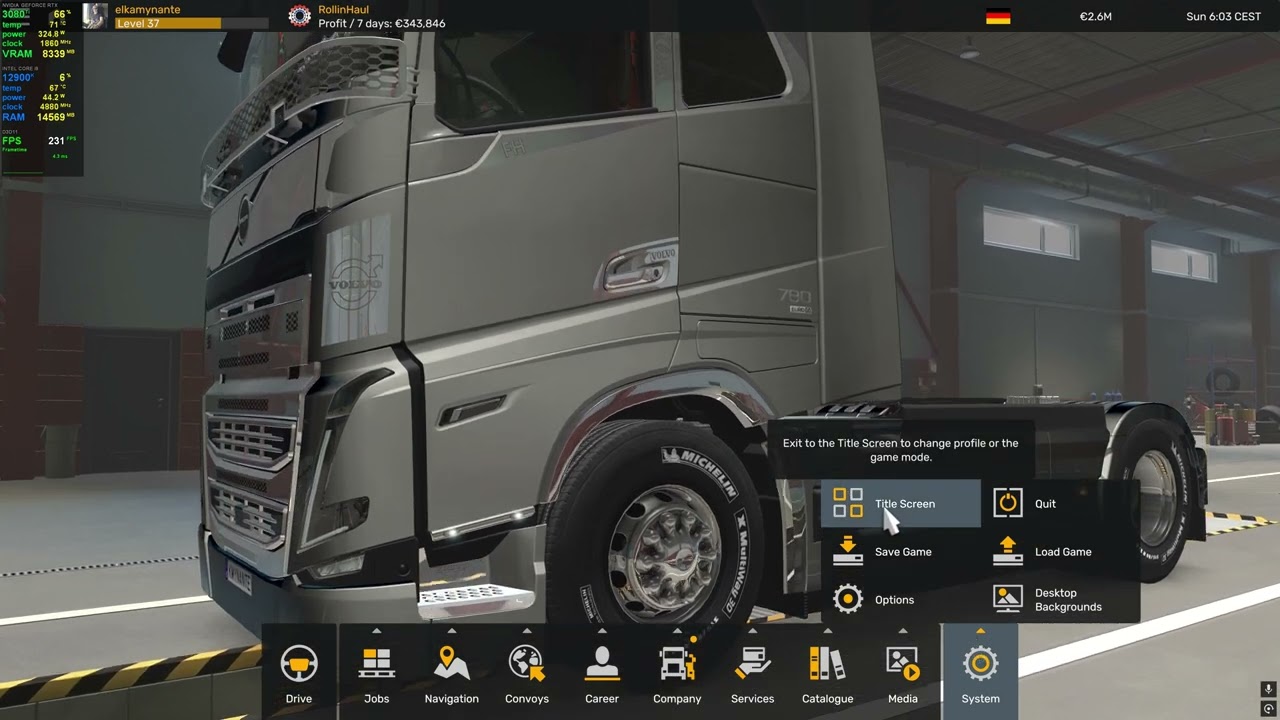Open the Convoys multiplayer menu
The width and height of the screenshot is (1280, 720).
527,672
